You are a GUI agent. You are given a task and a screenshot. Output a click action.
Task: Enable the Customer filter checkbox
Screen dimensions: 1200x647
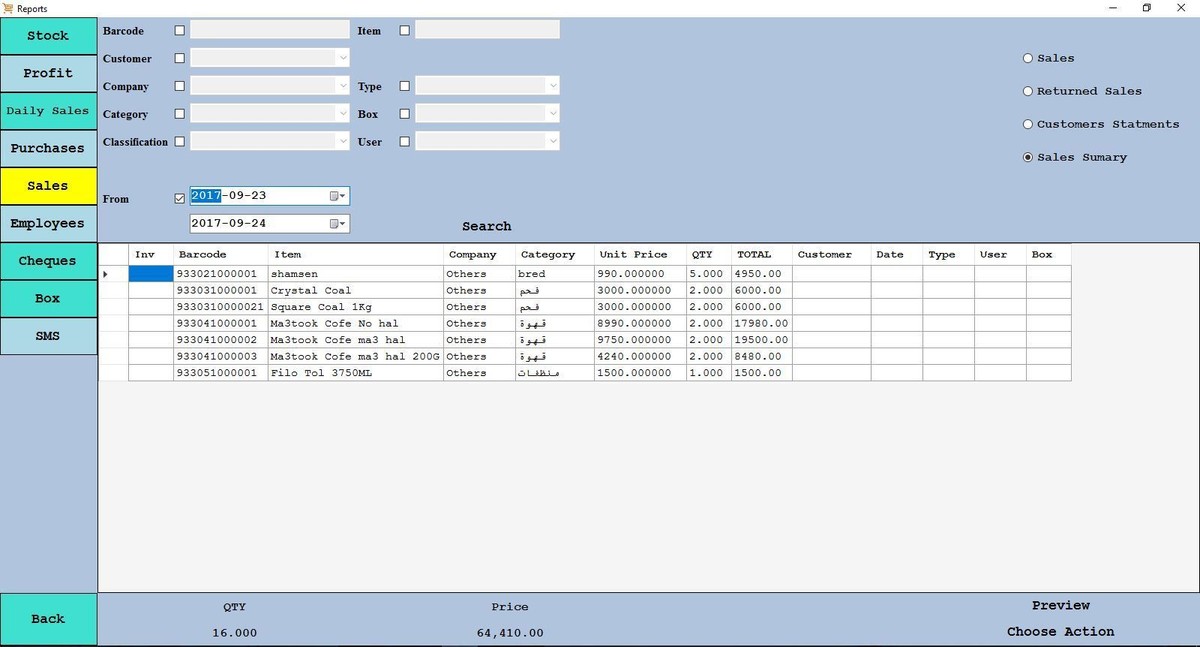[180, 59]
